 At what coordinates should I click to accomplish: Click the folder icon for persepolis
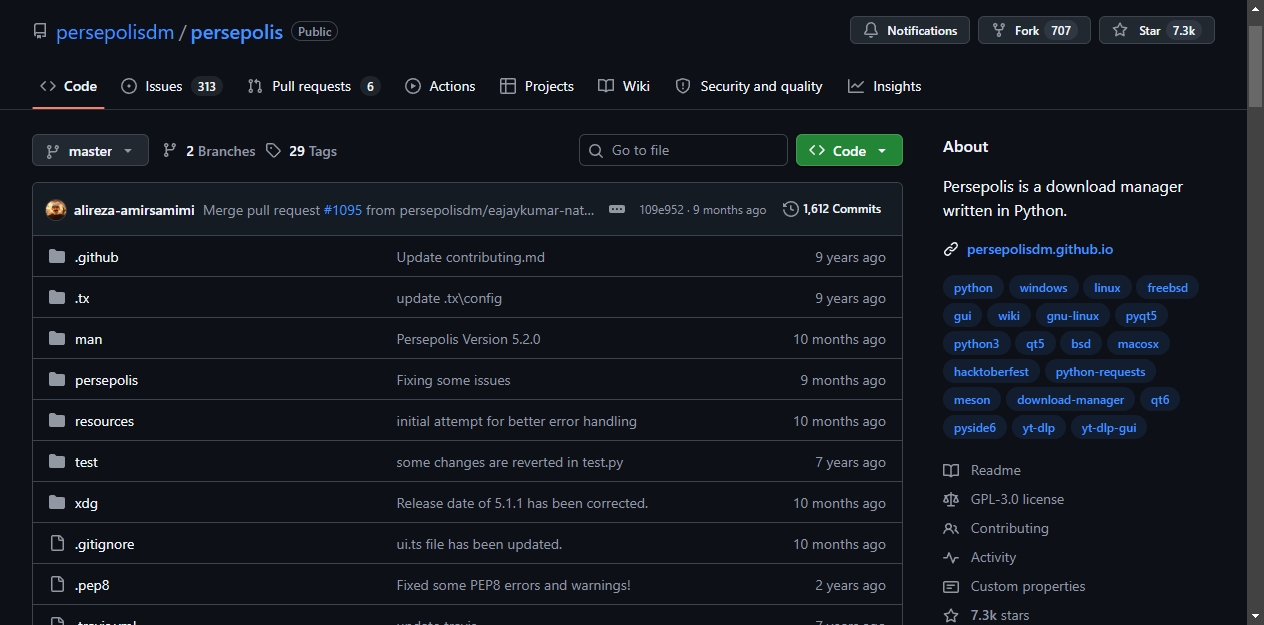pyautogui.click(x=57, y=380)
